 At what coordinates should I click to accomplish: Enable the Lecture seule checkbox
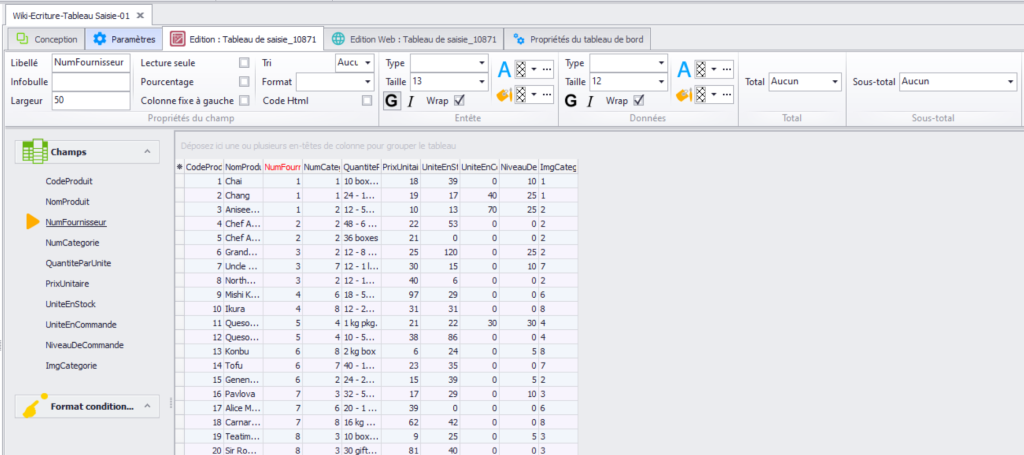coord(244,63)
